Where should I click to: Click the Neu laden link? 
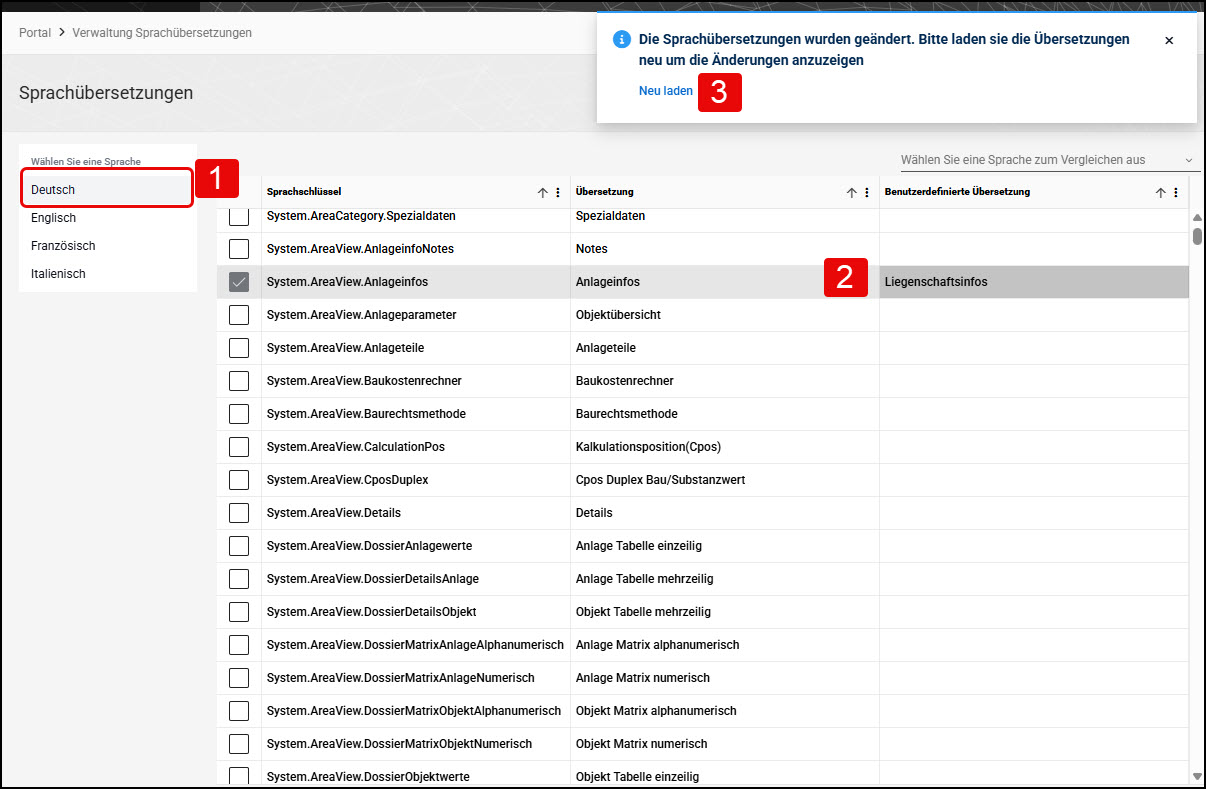coord(666,91)
